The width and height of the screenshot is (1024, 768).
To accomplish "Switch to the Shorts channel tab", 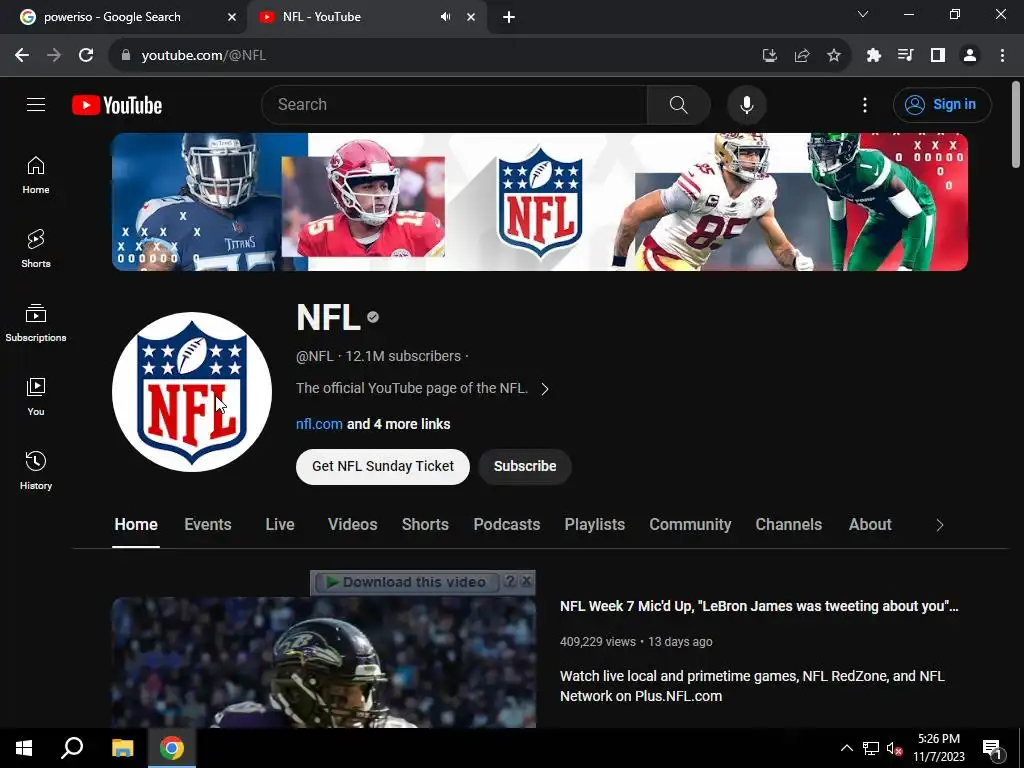I will coord(425,524).
